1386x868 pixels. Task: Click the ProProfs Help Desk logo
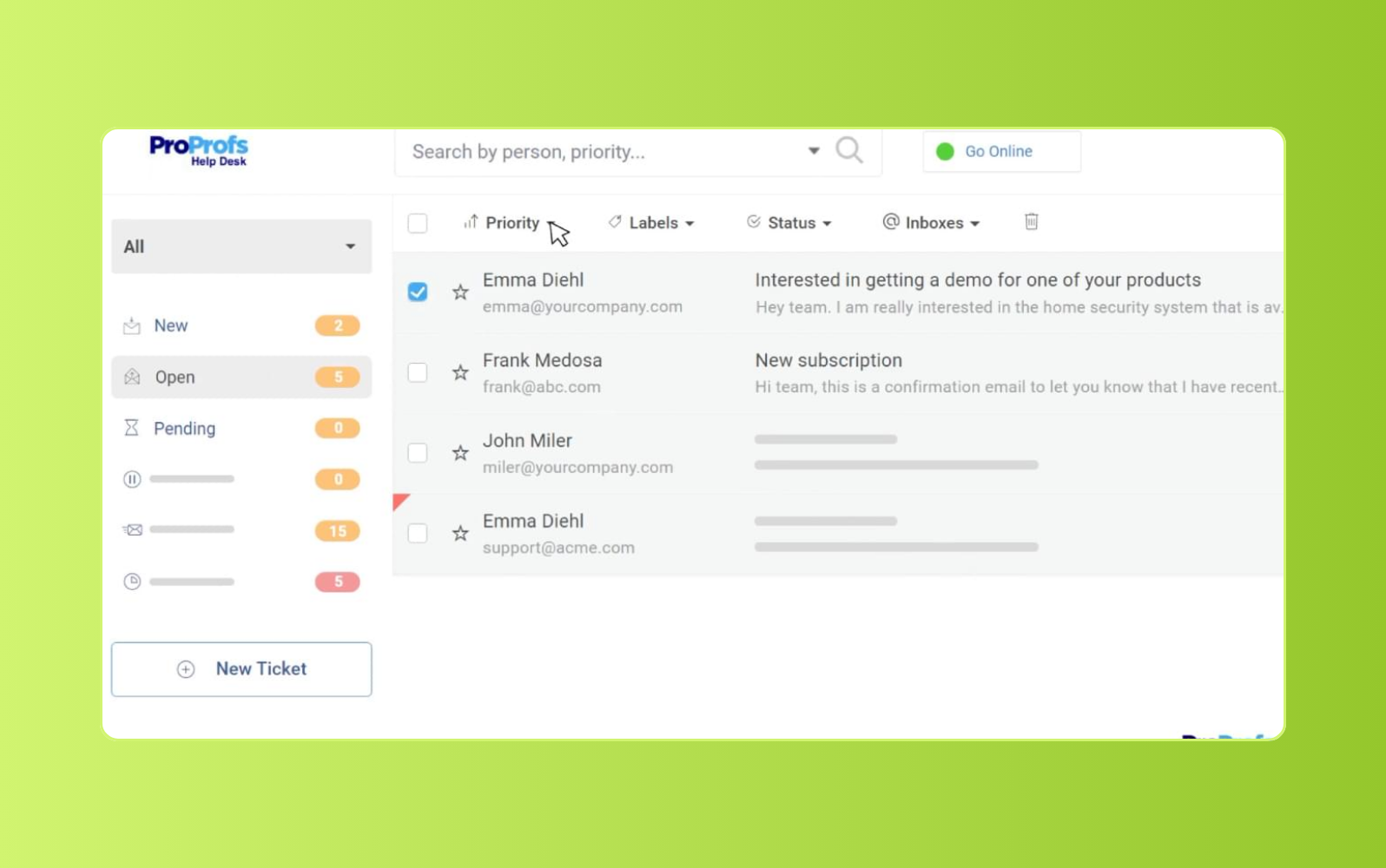tap(199, 151)
